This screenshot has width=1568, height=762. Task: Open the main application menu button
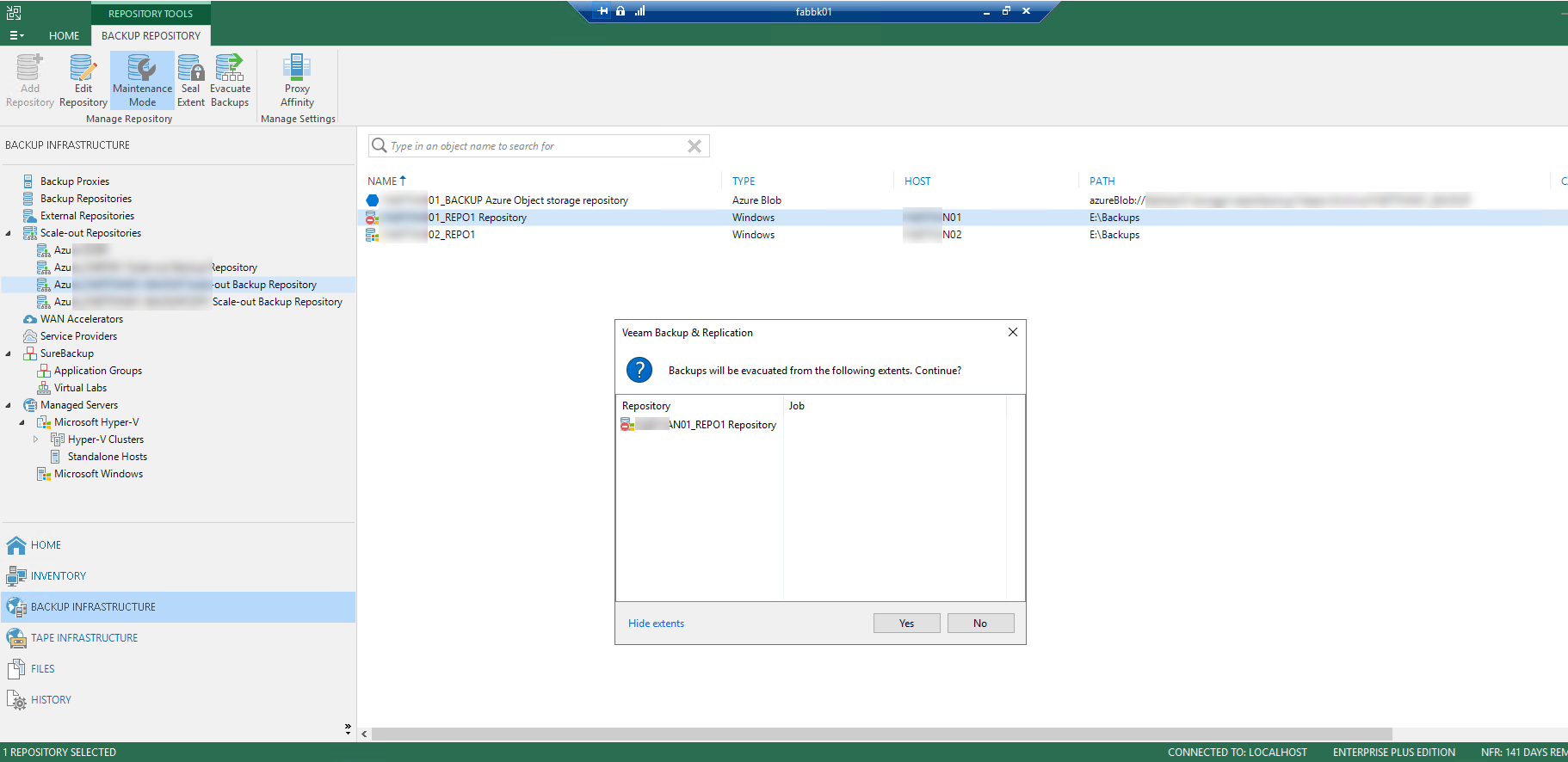16,35
